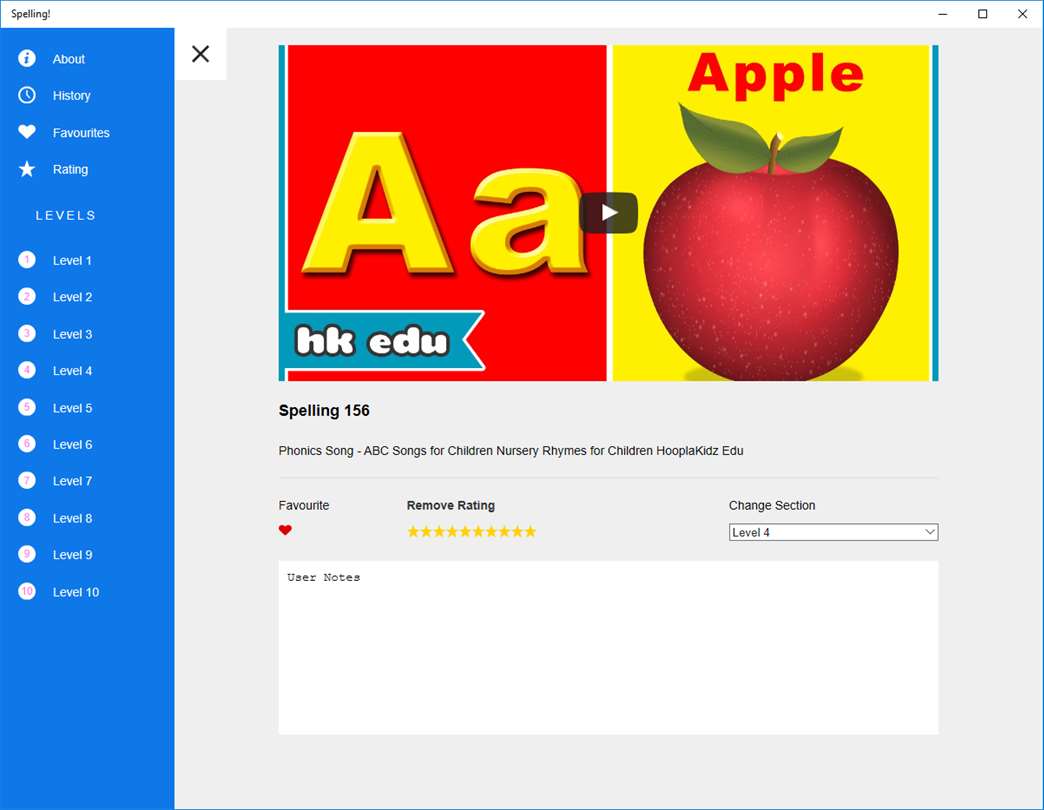Select the Level 8 number badge

(27, 518)
